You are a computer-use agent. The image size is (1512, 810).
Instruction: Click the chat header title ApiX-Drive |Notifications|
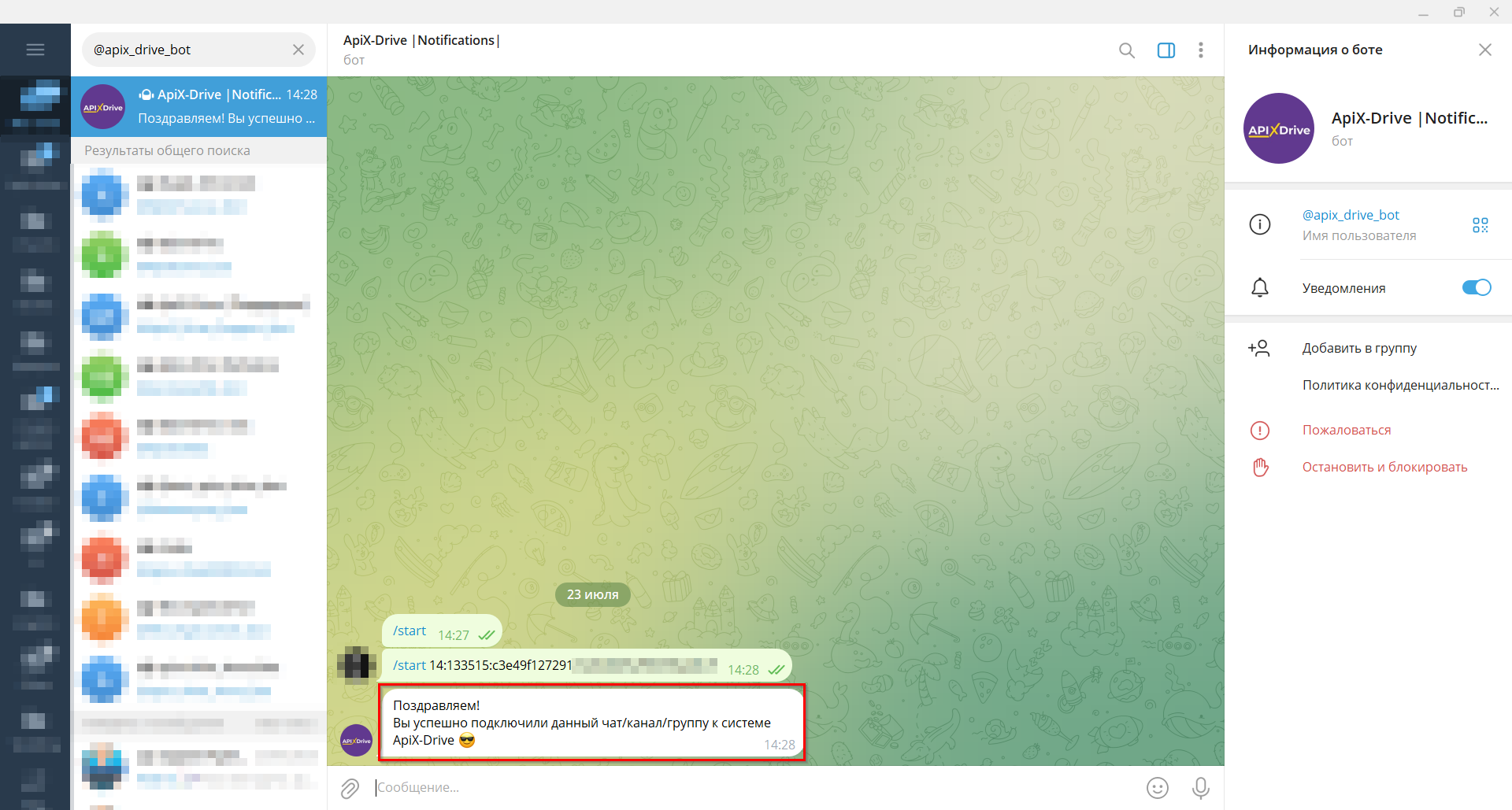click(x=421, y=40)
